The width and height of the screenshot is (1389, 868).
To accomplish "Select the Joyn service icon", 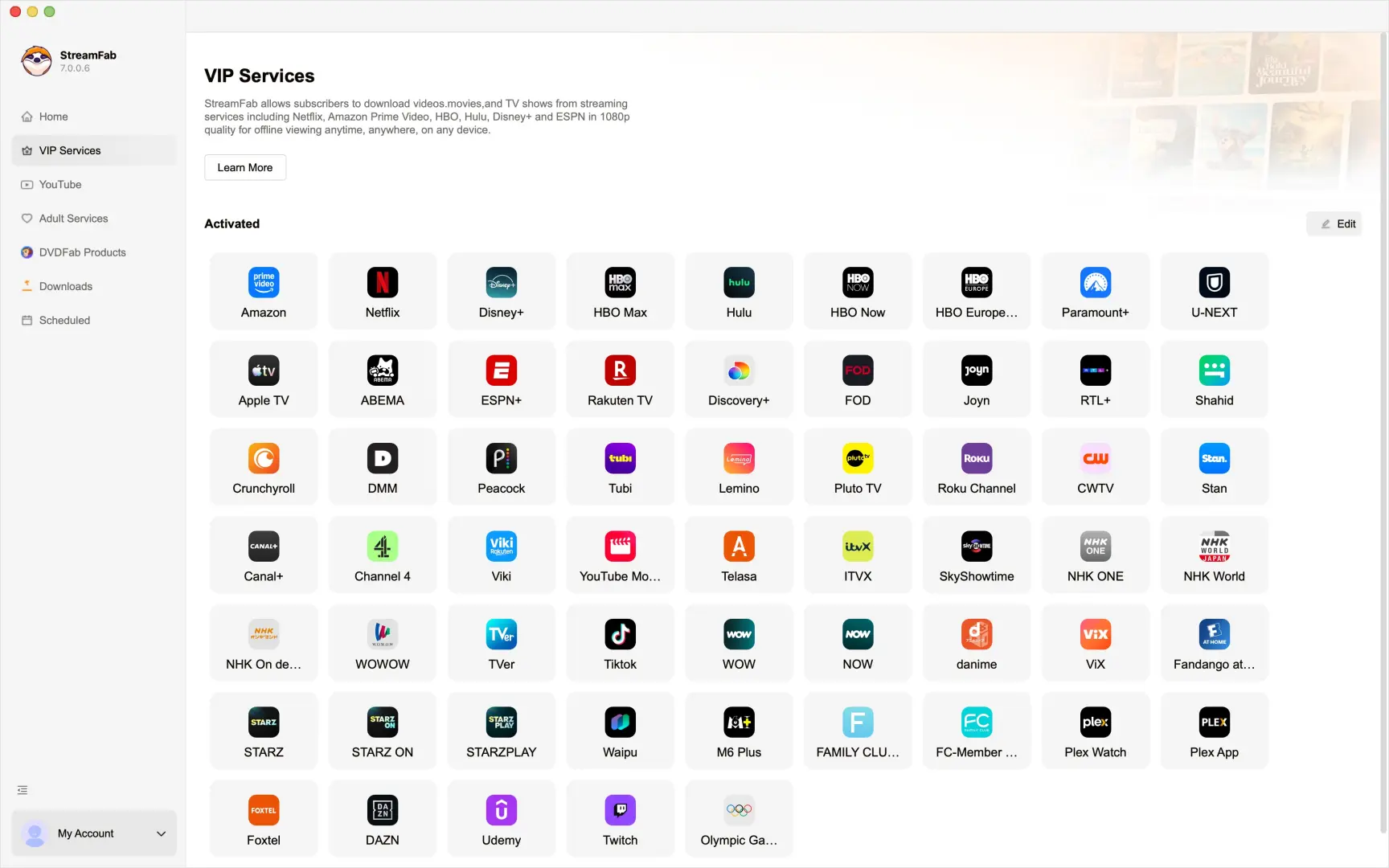I will pyautogui.click(x=977, y=371).
